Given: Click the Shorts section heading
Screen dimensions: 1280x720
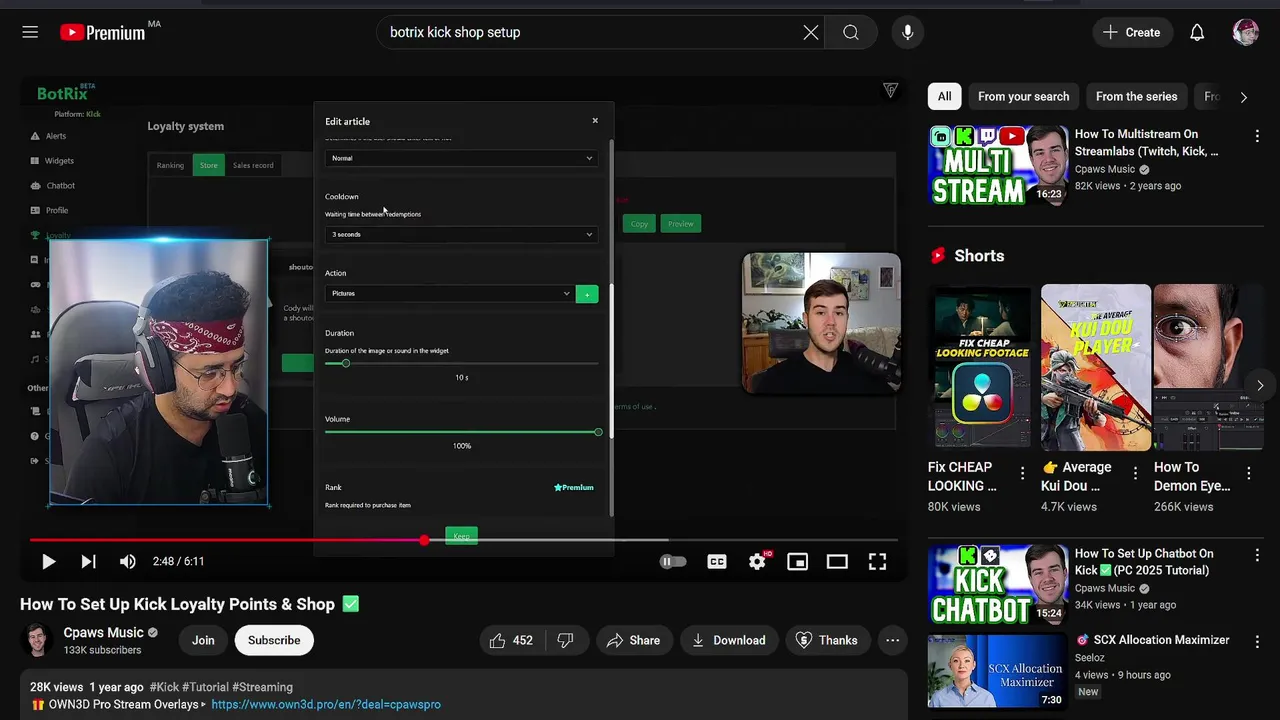Looking at the screenshot, I should [979, 256].
